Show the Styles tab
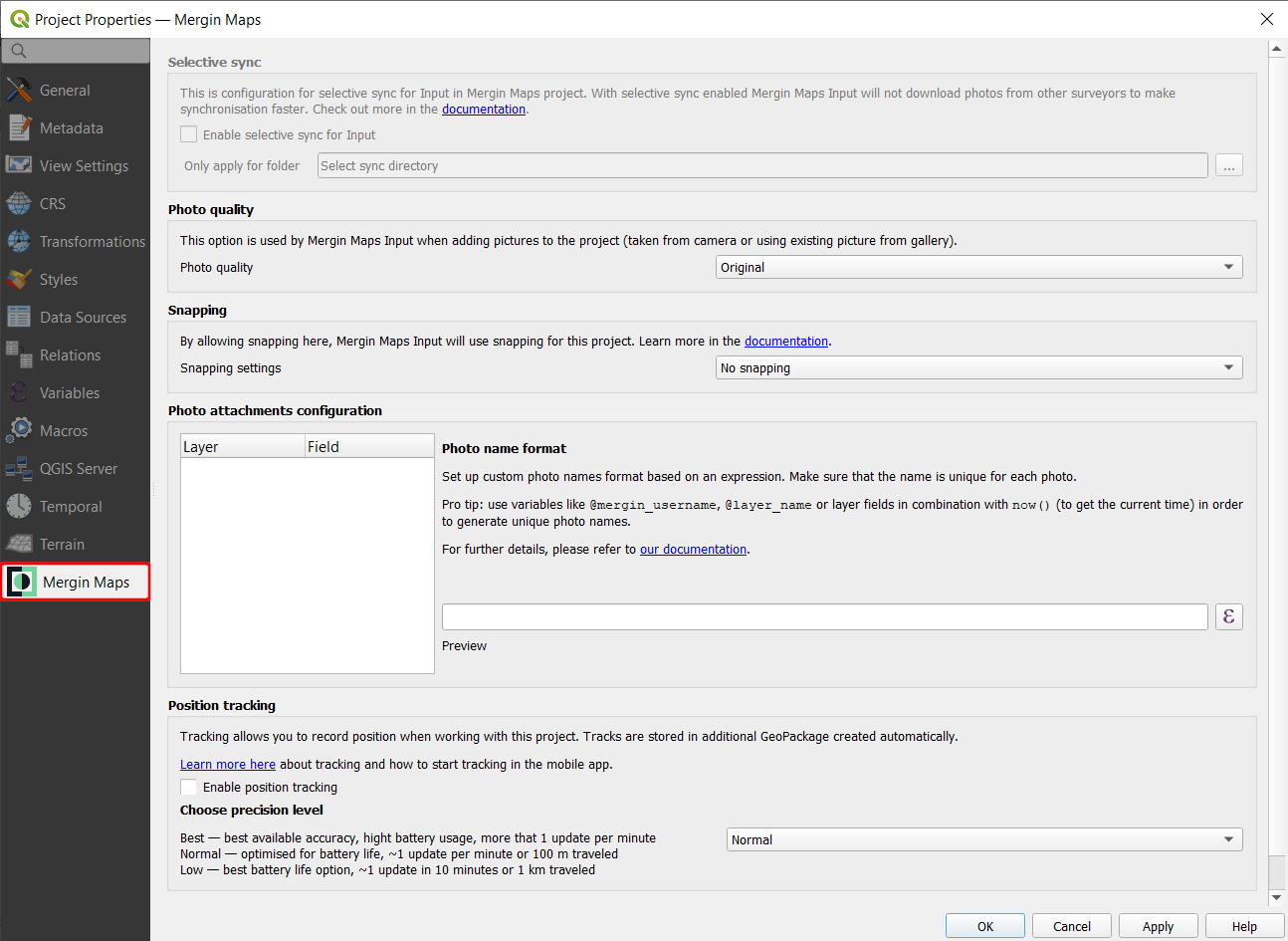The height and width of the screenshot is (941, 1288). tap(76, 279)
